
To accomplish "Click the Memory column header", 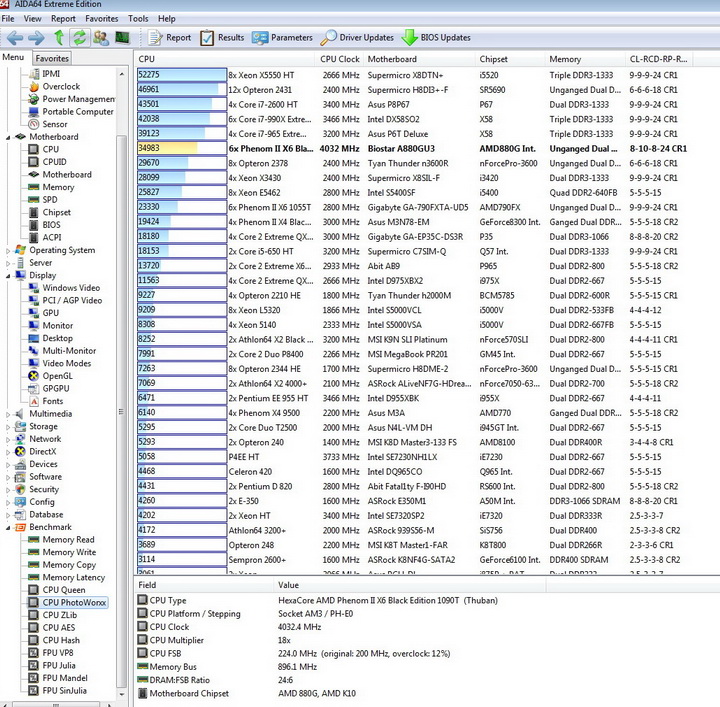I will click(x=585, y=59).
